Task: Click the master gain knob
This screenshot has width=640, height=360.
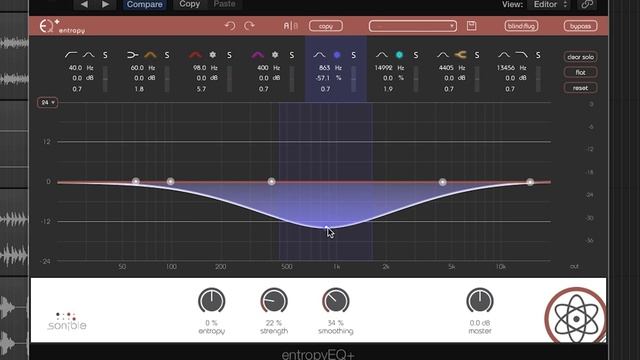Action: [480, 301]
